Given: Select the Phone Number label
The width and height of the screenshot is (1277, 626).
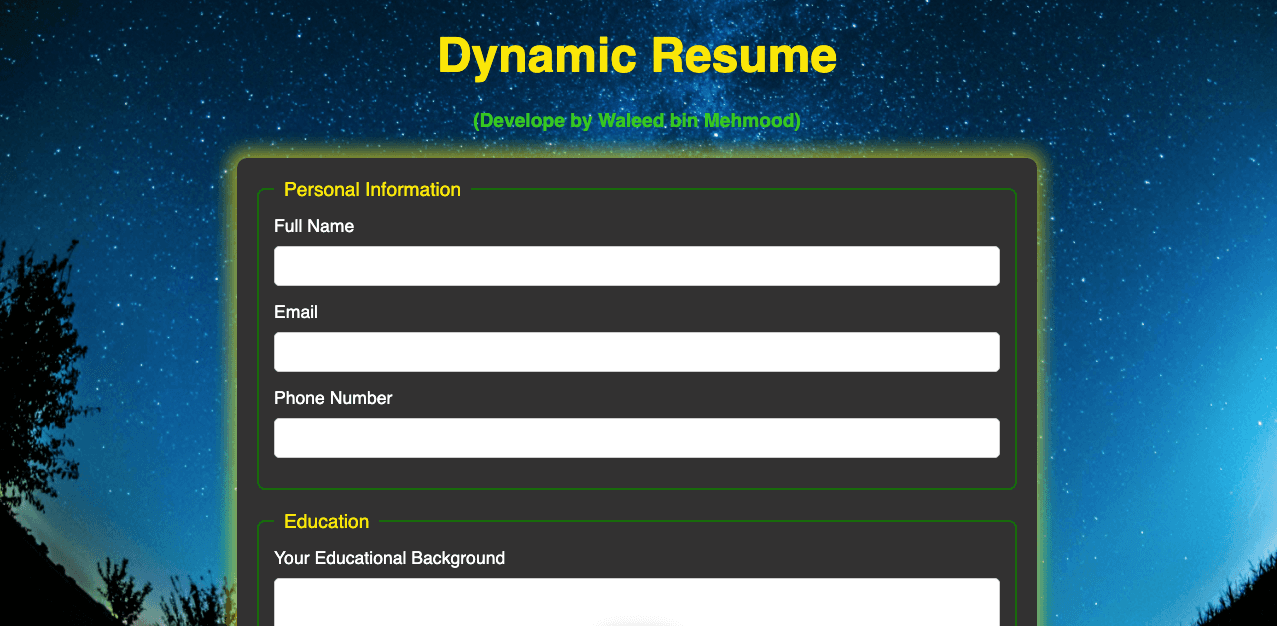Looking at the screenshot, I should 333,398.
